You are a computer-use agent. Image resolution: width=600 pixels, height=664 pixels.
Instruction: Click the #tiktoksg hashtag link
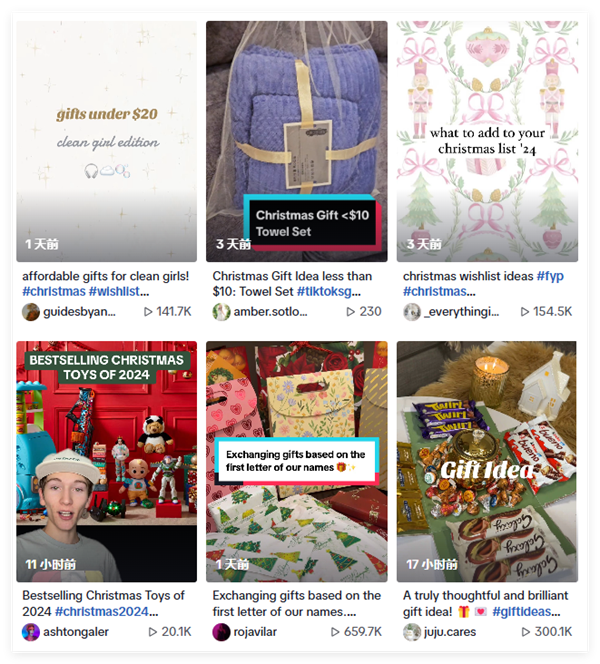pyautogui.click(x=329, y=292)
